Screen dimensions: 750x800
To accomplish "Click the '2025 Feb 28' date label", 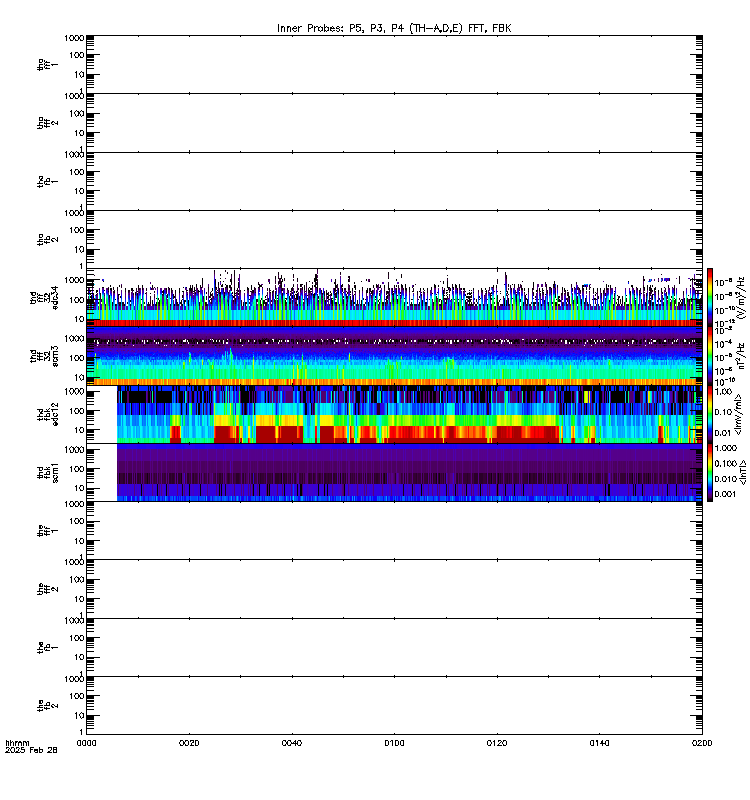I will click(x=31, y=750).
